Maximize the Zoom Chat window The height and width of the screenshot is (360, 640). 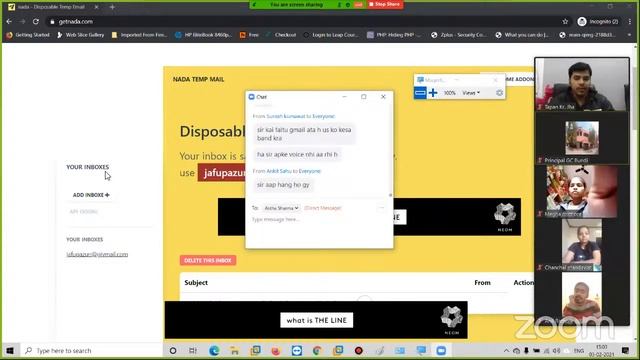coord(364,97)
